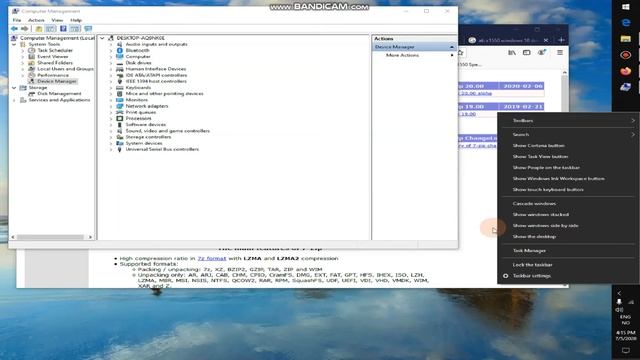The height and width of the screenshot is (360, 640).
Task: Click the Event Viewer icon in tree
Action: [31, 56]
